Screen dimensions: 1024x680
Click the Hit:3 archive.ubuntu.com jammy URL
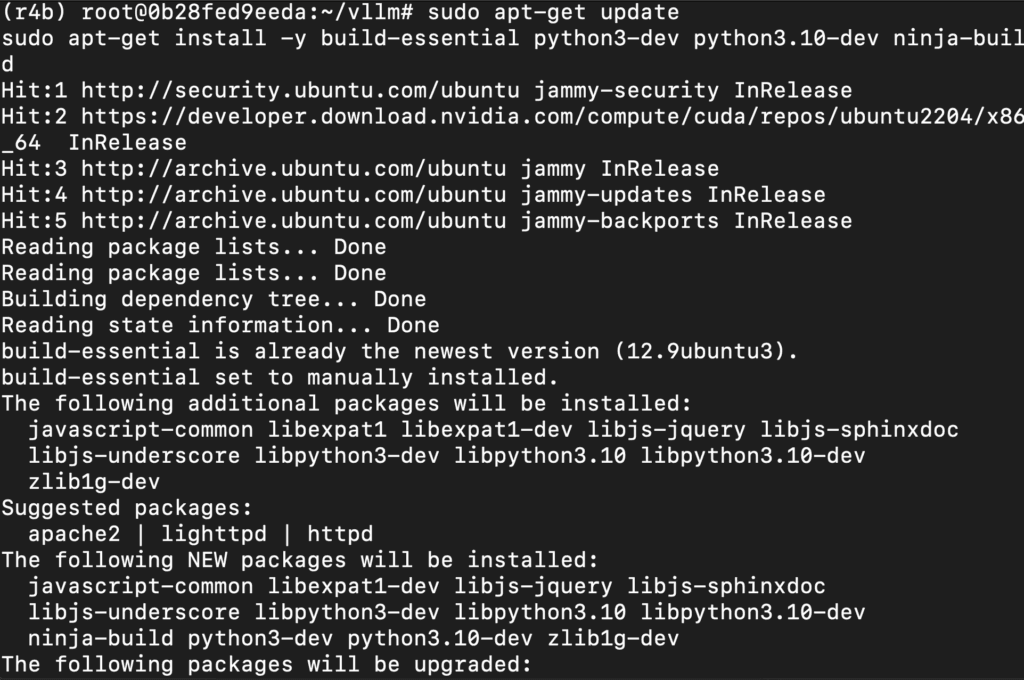point(294,169)
